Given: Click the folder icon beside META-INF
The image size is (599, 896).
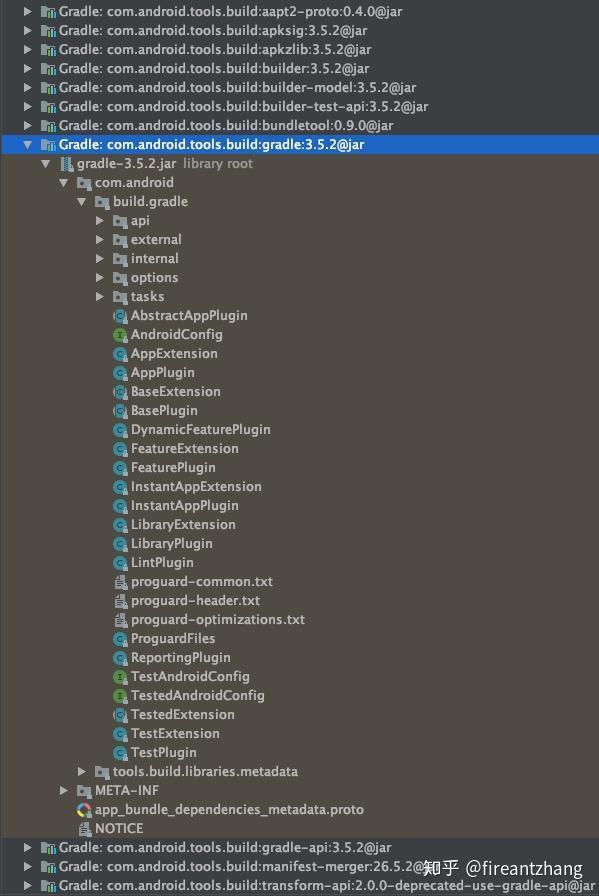Looking at the screenshot, I should [x=84, y=791].
